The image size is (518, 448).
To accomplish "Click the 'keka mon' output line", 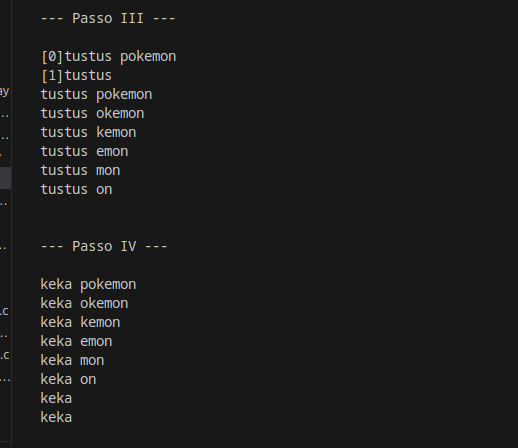I will [72, 360].
